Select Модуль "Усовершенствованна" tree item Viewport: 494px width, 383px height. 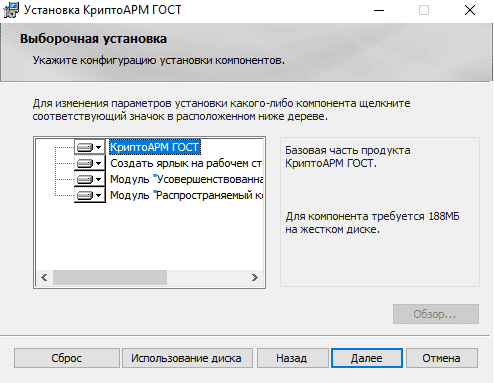186,179
